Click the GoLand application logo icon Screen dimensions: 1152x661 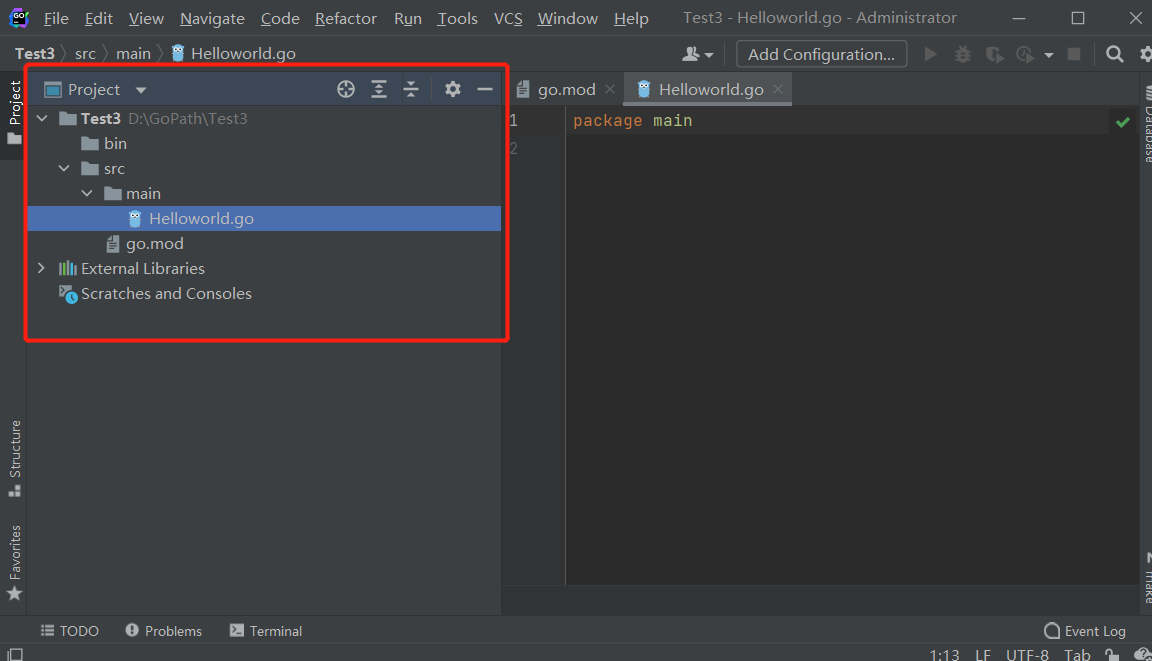(x=18, y=18)
